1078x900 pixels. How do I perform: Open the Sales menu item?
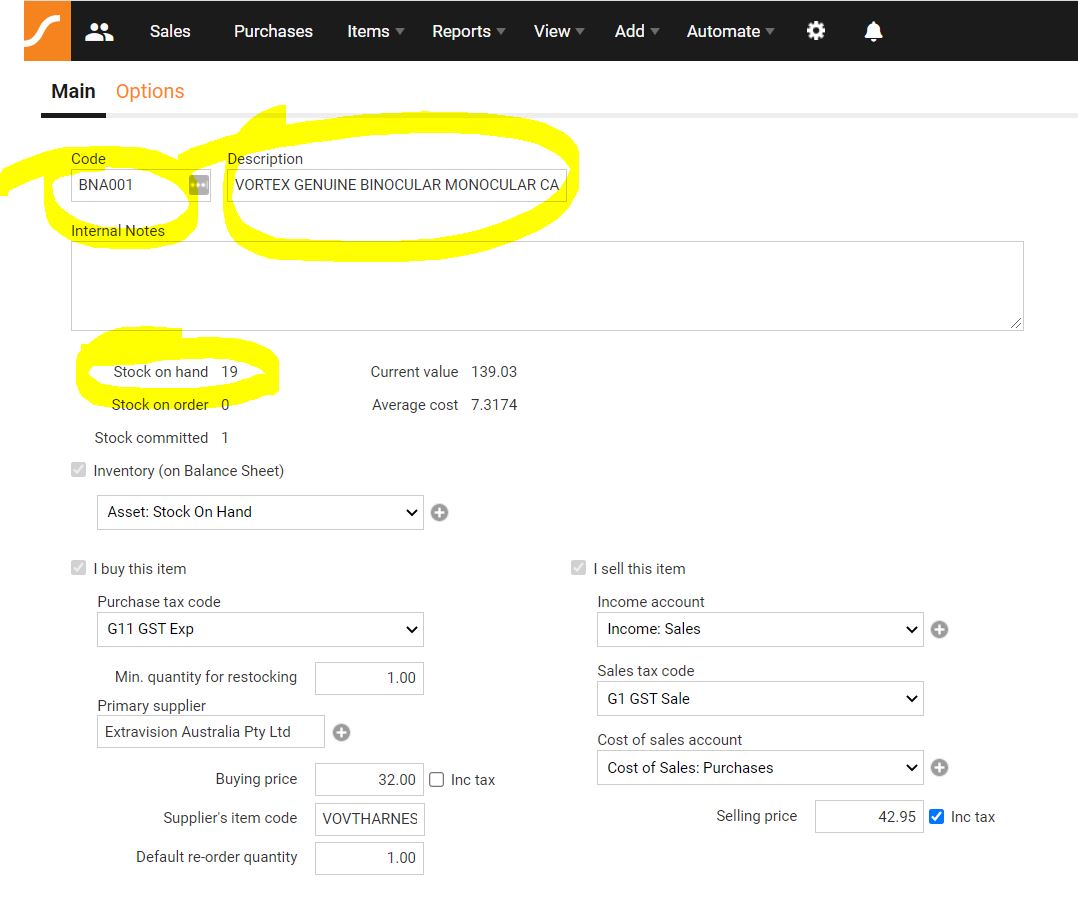pyautogui.click(x=170, y=32)
